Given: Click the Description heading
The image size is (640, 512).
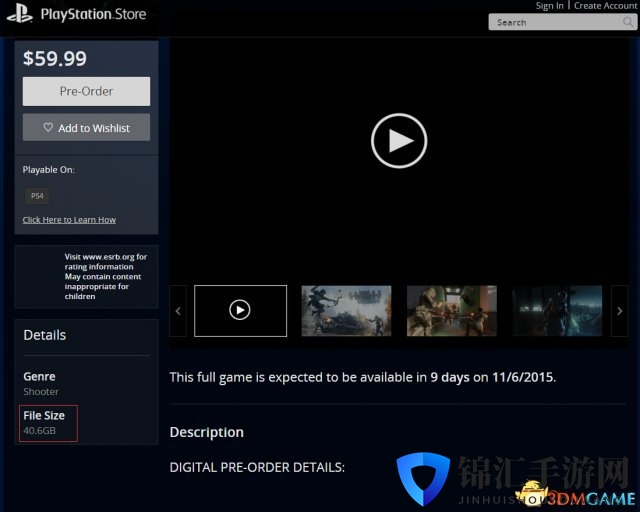Looking at the screenshot, I should [207, 432].
